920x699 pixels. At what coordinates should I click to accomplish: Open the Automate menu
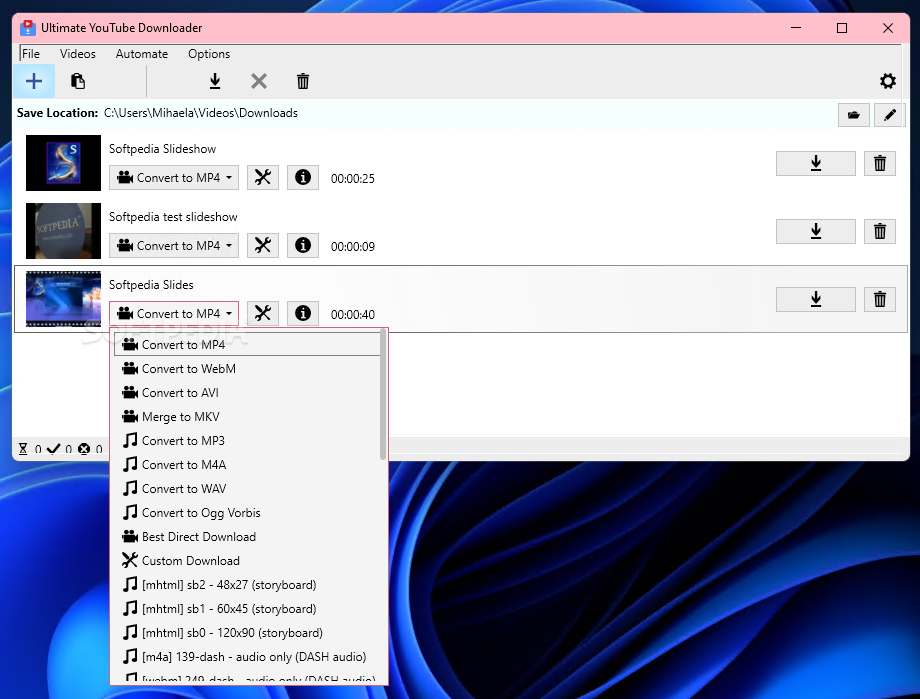tap(141, 54)
